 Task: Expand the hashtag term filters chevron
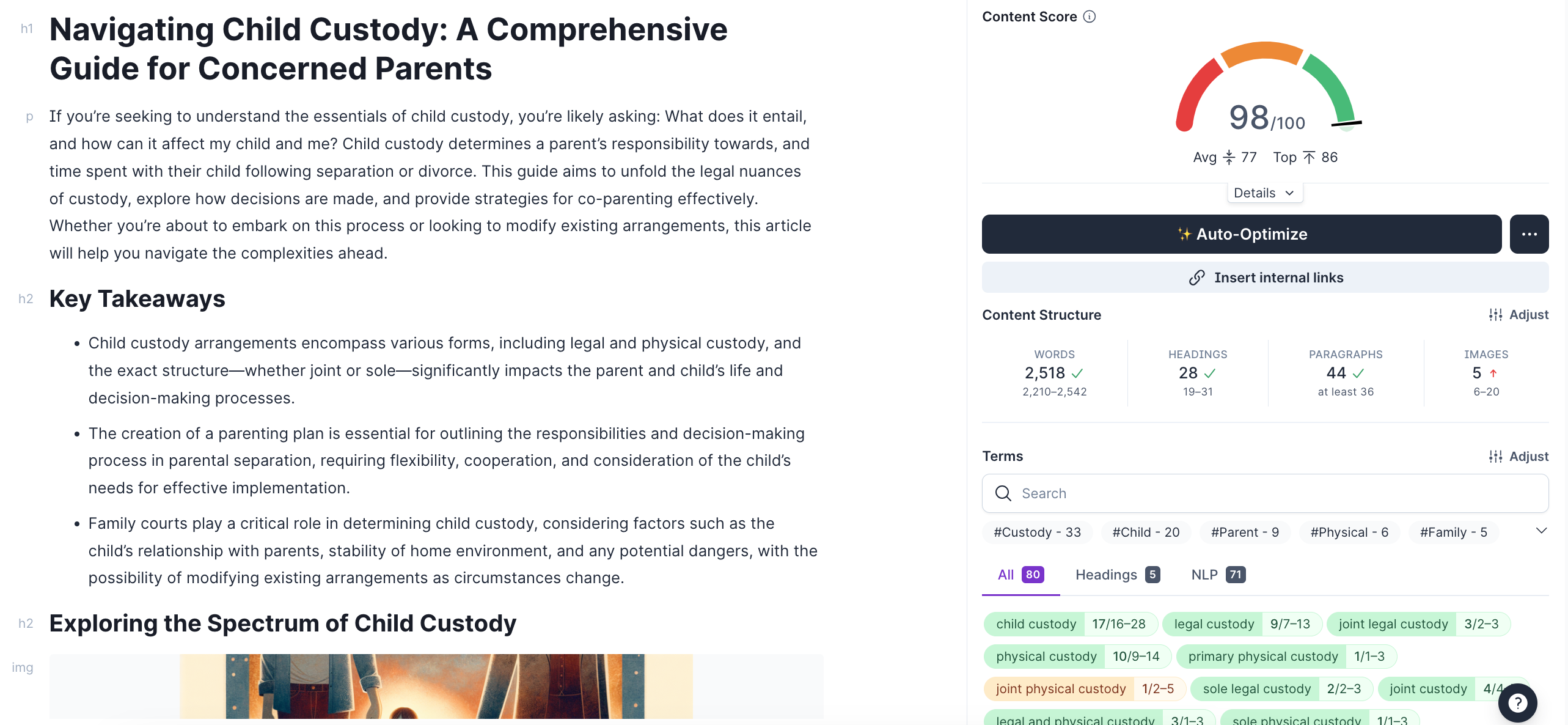(x=1541, y=531)
